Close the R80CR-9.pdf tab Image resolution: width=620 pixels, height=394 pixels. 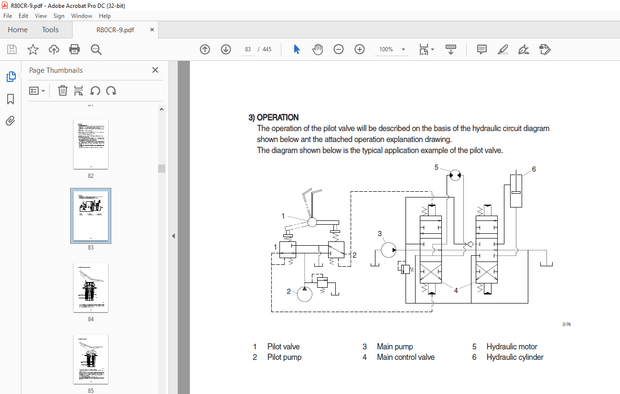point(152,30)
